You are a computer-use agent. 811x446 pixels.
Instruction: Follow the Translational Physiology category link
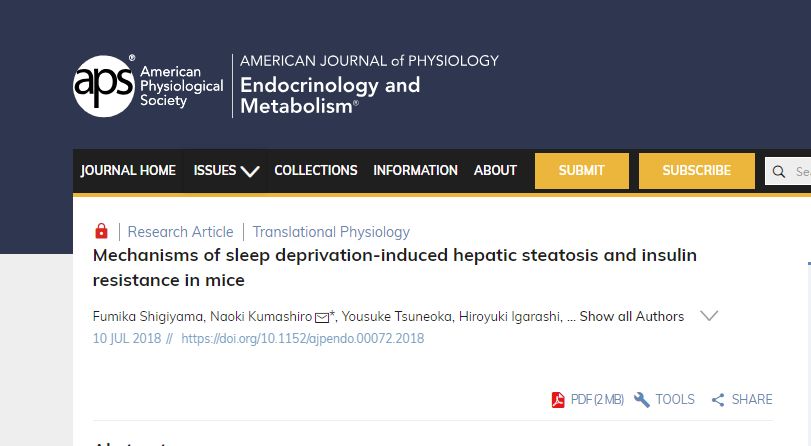click(x=331, y=232)
